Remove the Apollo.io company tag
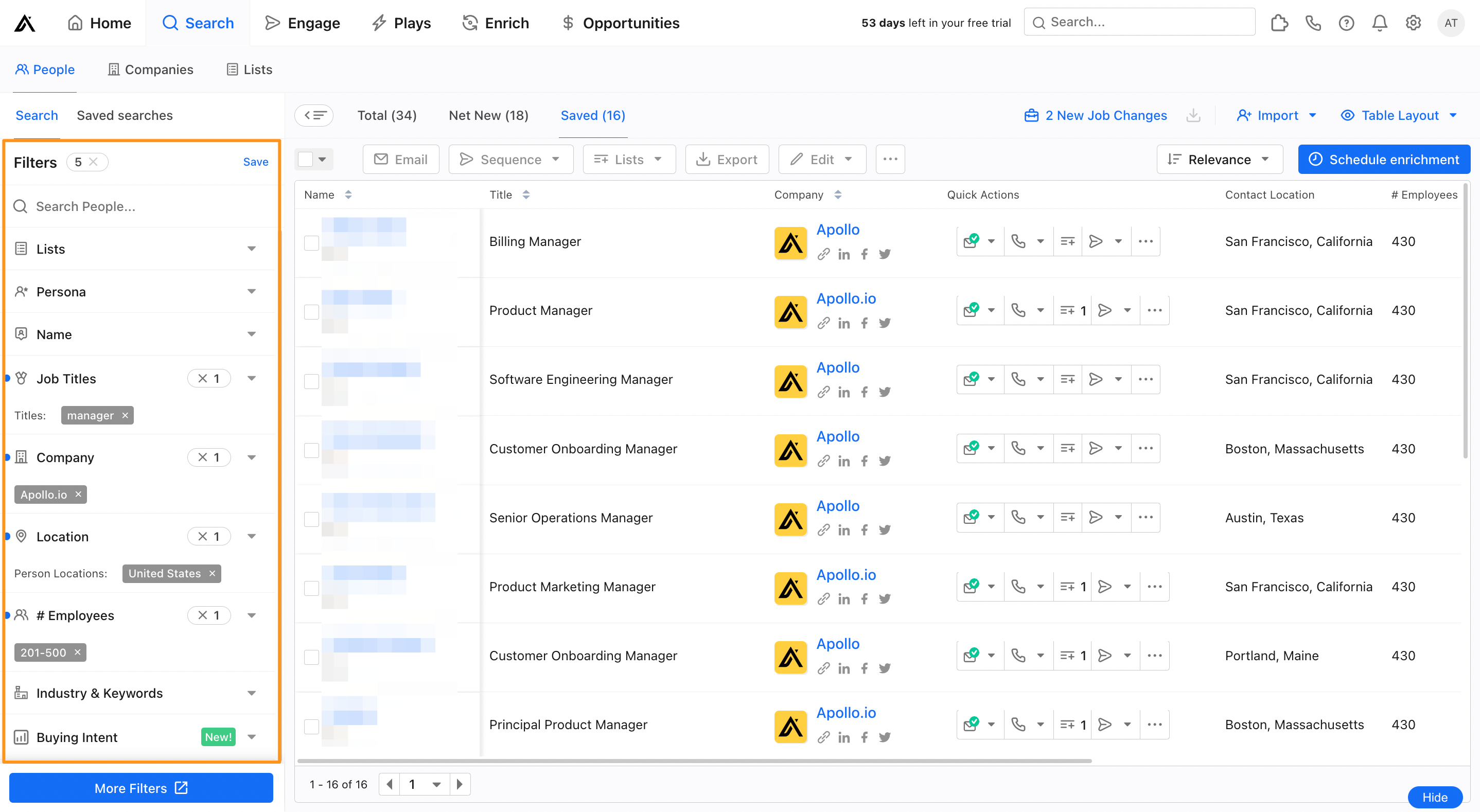The image size is (1480, 812). point(79,494)
